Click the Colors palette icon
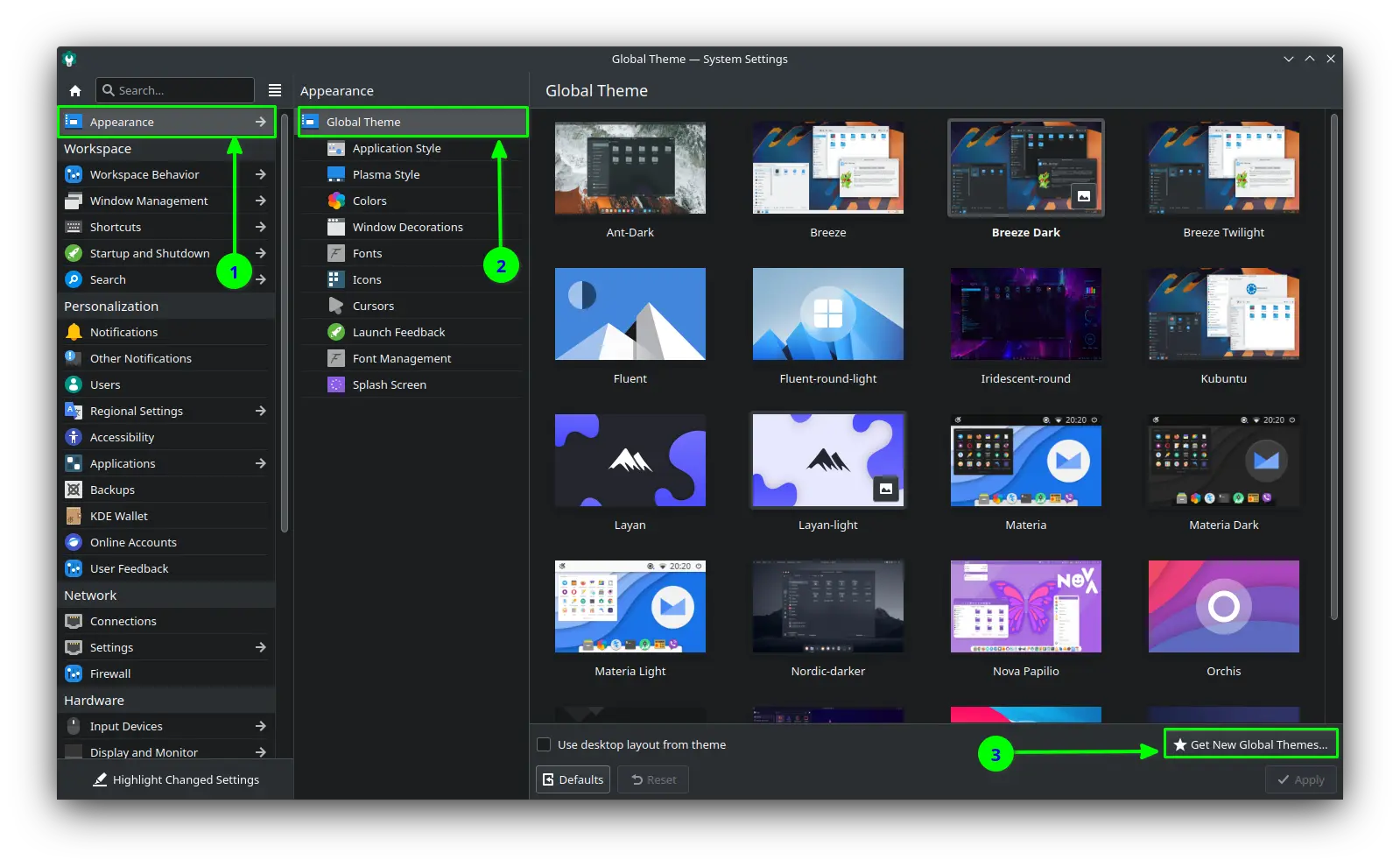 click(x=336, y=201)
